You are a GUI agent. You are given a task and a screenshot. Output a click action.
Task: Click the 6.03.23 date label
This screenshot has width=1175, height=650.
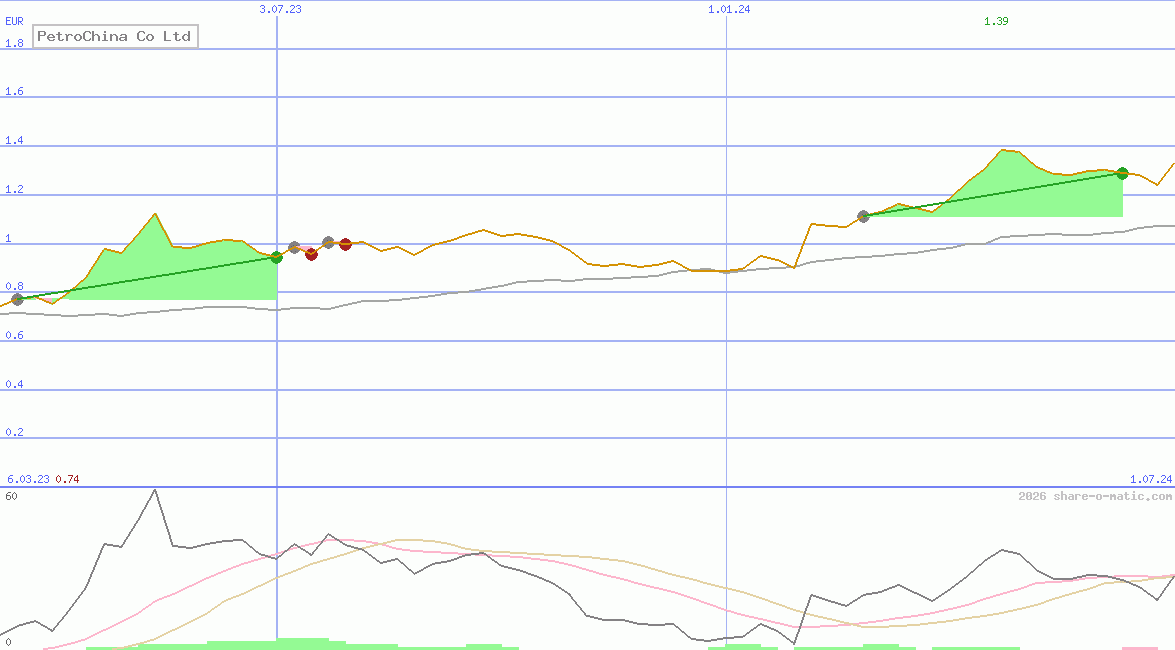tap(27, 478)
